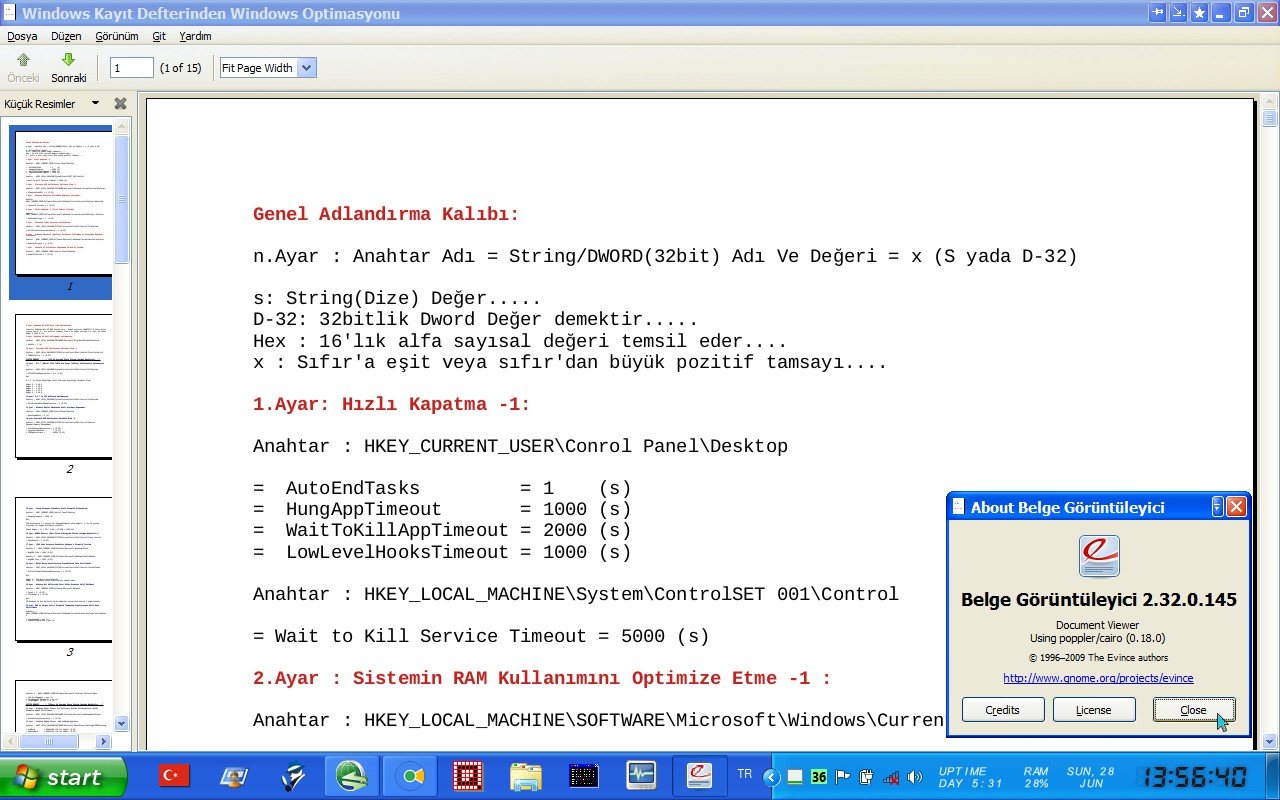Image resolution: width=1280 pixels, height=800 pixels.
Task: Click the Evince logo in About dialog
Action: (x=1098, y=556)
